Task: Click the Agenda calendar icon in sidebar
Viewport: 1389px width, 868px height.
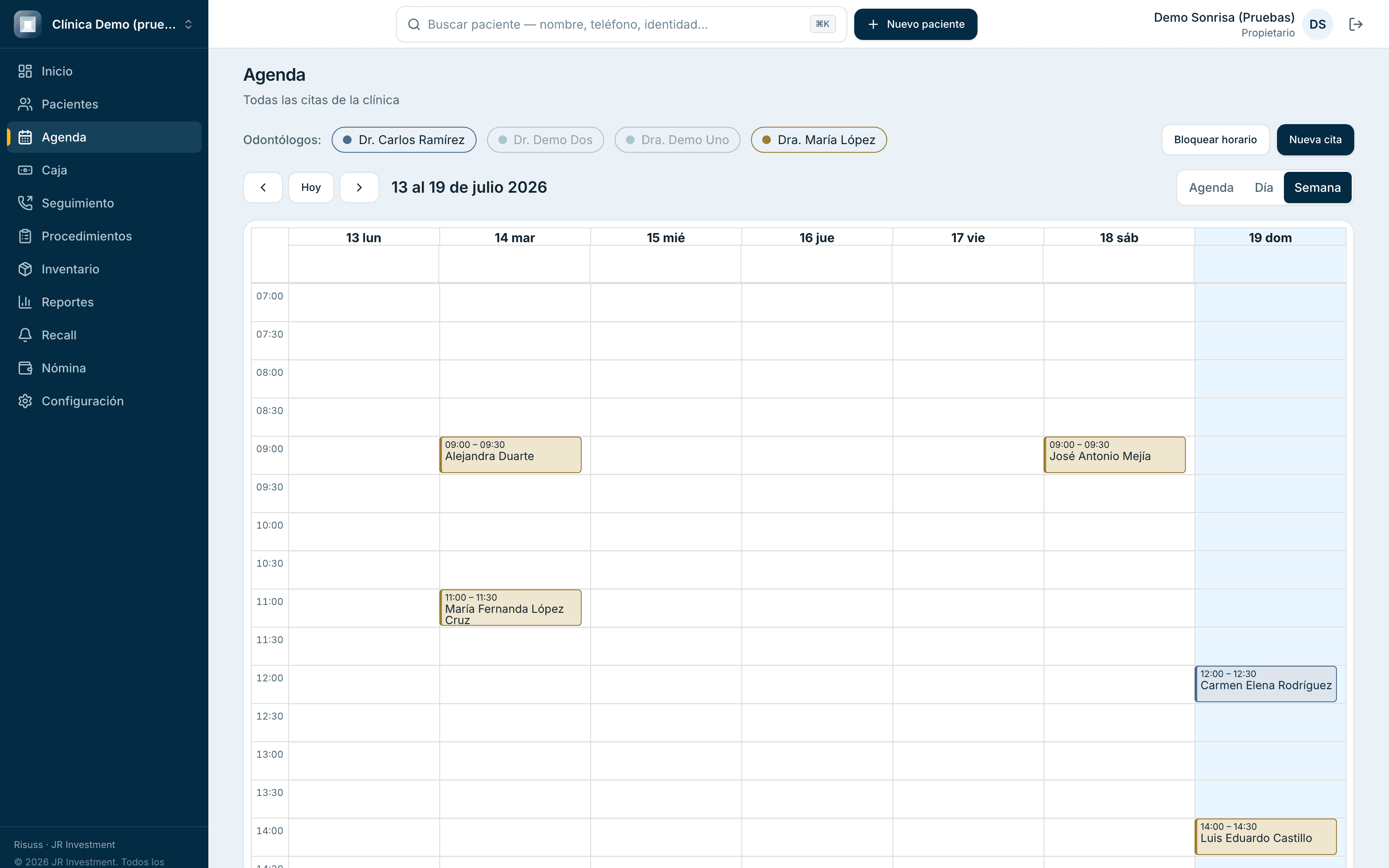Action: tap(25, 137)
